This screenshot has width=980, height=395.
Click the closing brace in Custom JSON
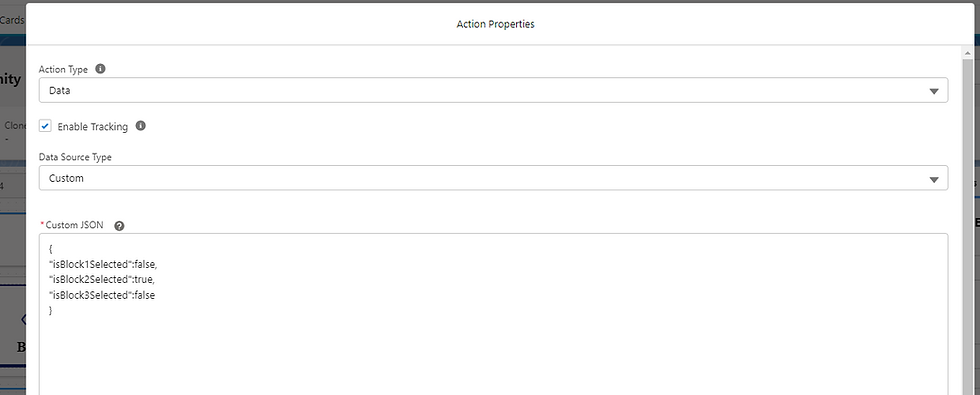tap(51, 310)
